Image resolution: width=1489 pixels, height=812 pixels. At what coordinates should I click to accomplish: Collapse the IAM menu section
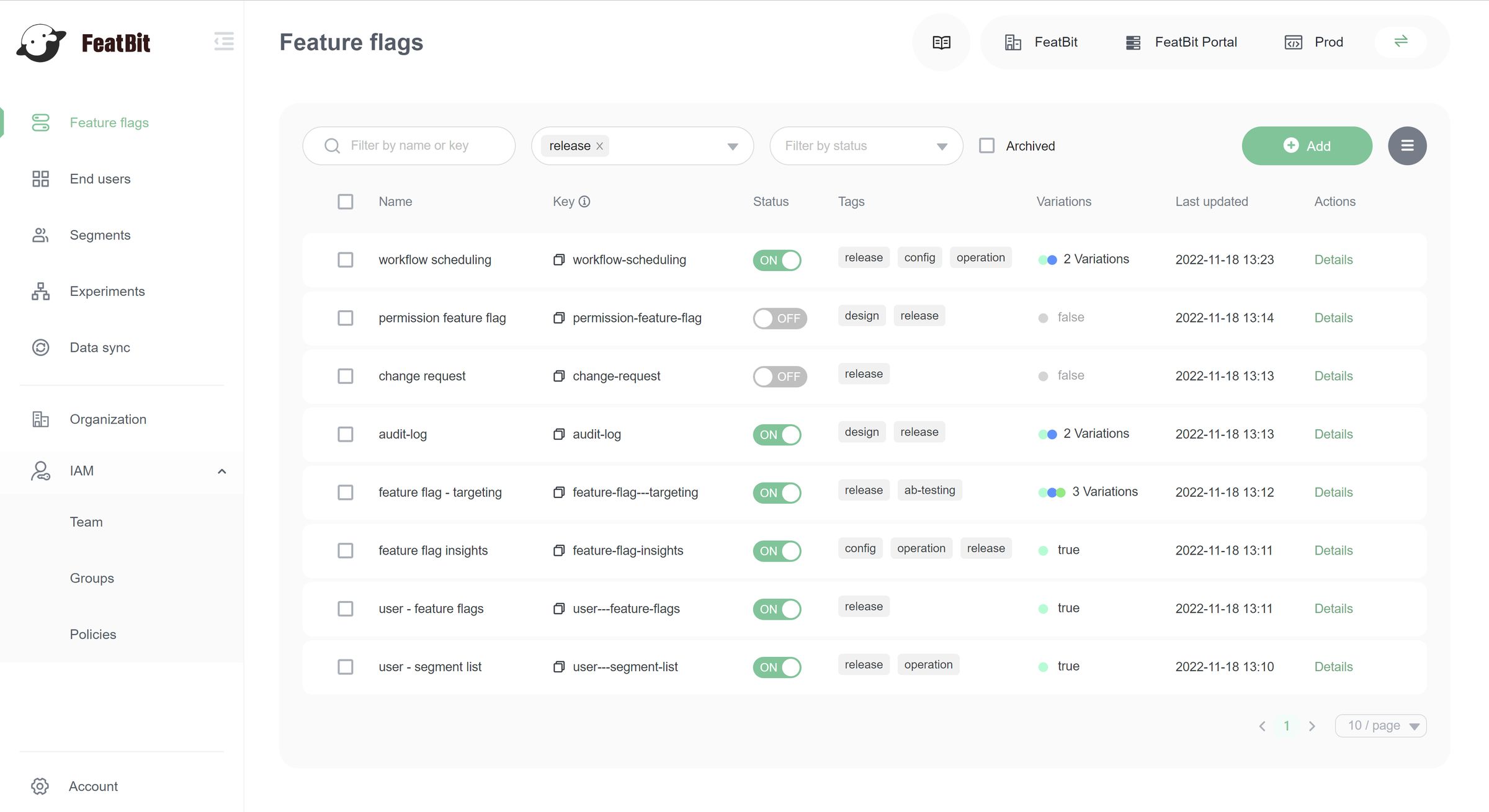tap(223, 471)
